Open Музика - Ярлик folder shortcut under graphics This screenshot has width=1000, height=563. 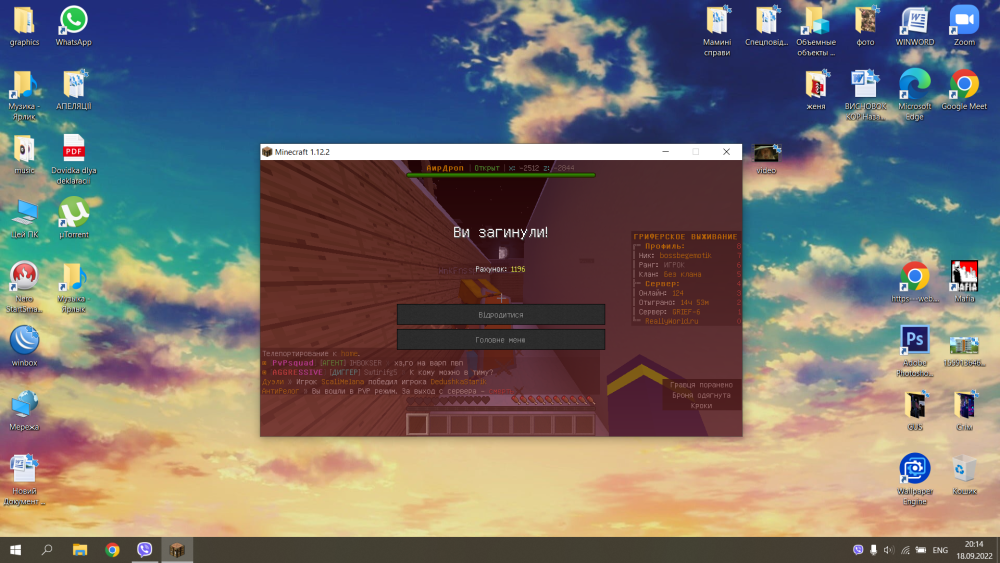(24, 95)
